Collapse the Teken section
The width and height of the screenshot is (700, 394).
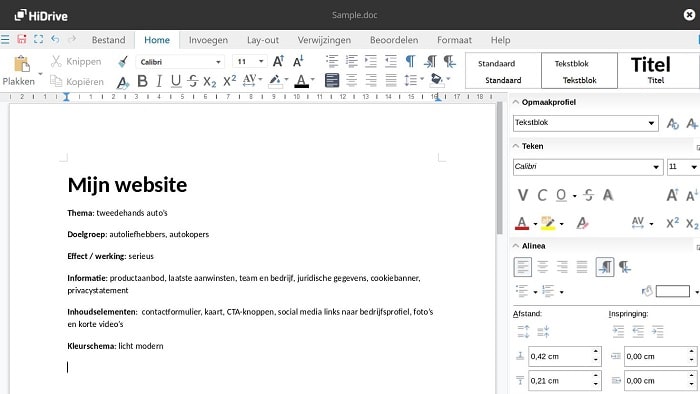pyautogui.click(x=516, y=146)
